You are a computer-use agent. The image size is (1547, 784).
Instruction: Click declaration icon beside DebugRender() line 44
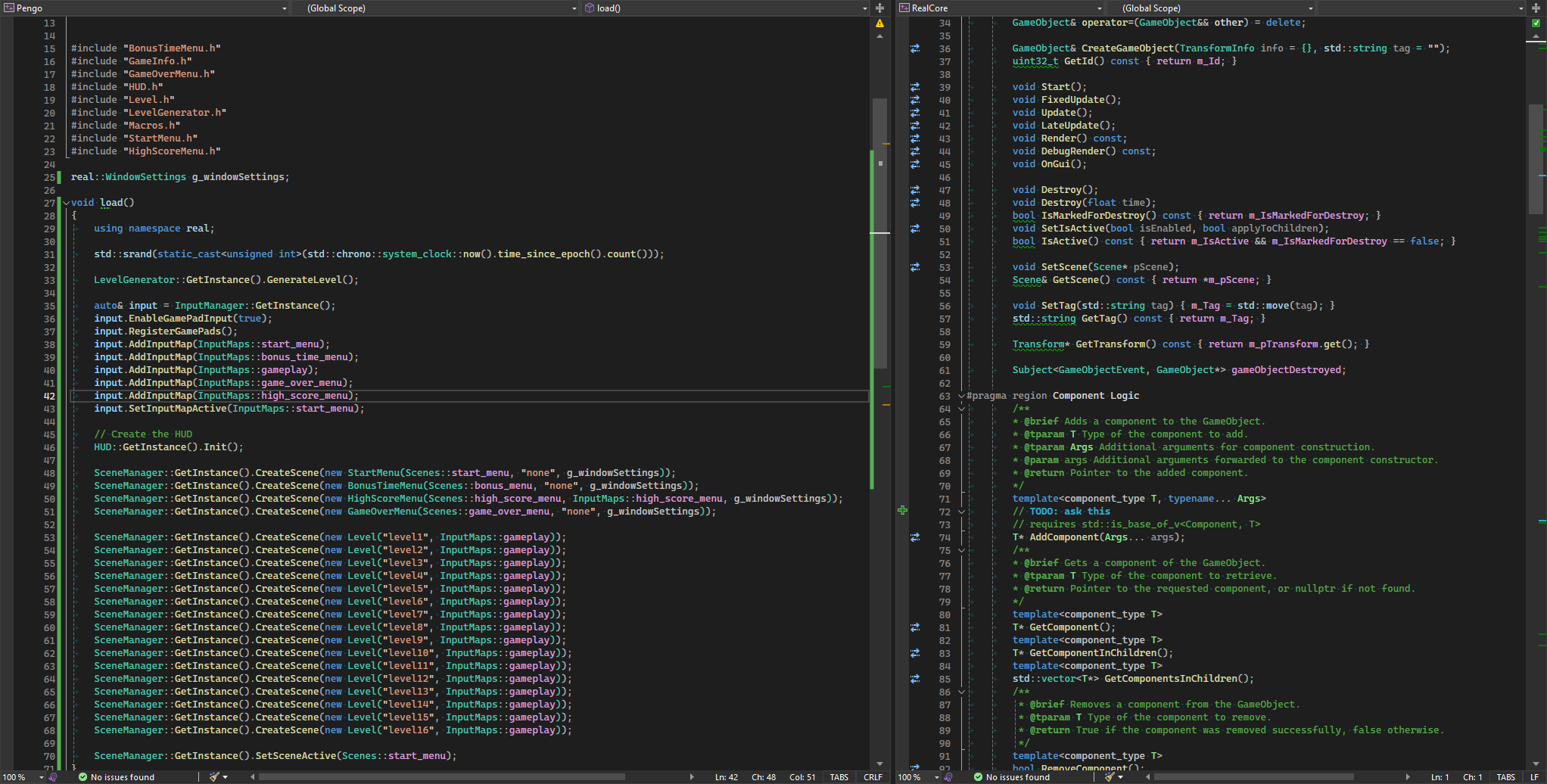[x=915, y=151]
